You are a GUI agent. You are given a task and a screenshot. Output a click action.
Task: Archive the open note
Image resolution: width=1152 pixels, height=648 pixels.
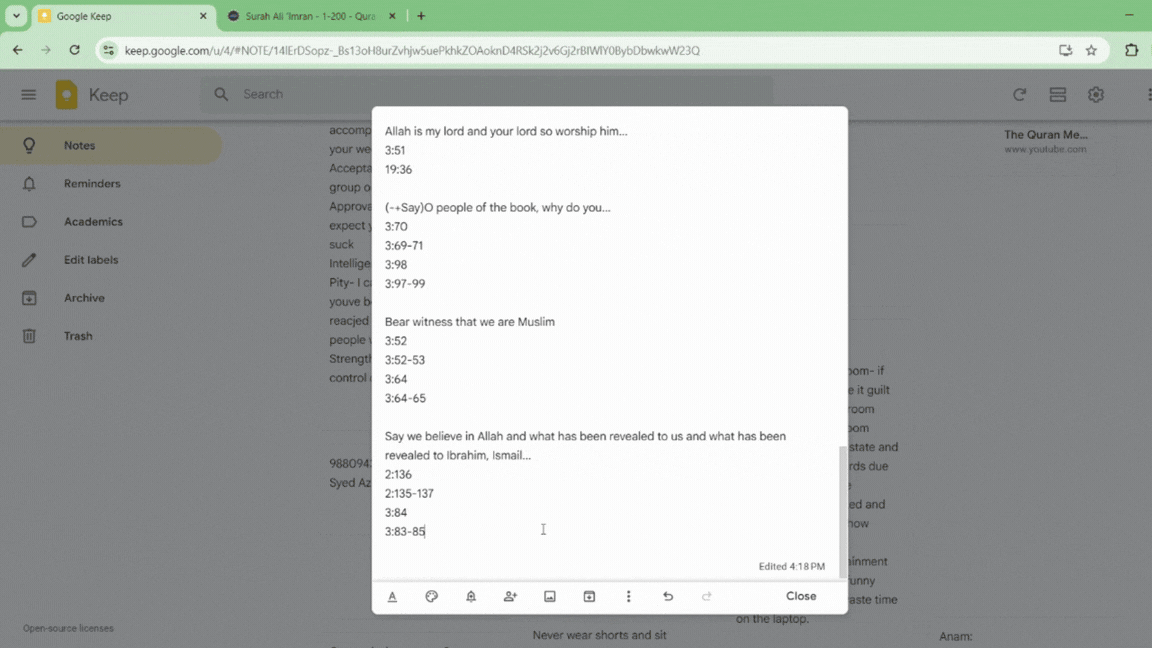click(x=589, y=596)
